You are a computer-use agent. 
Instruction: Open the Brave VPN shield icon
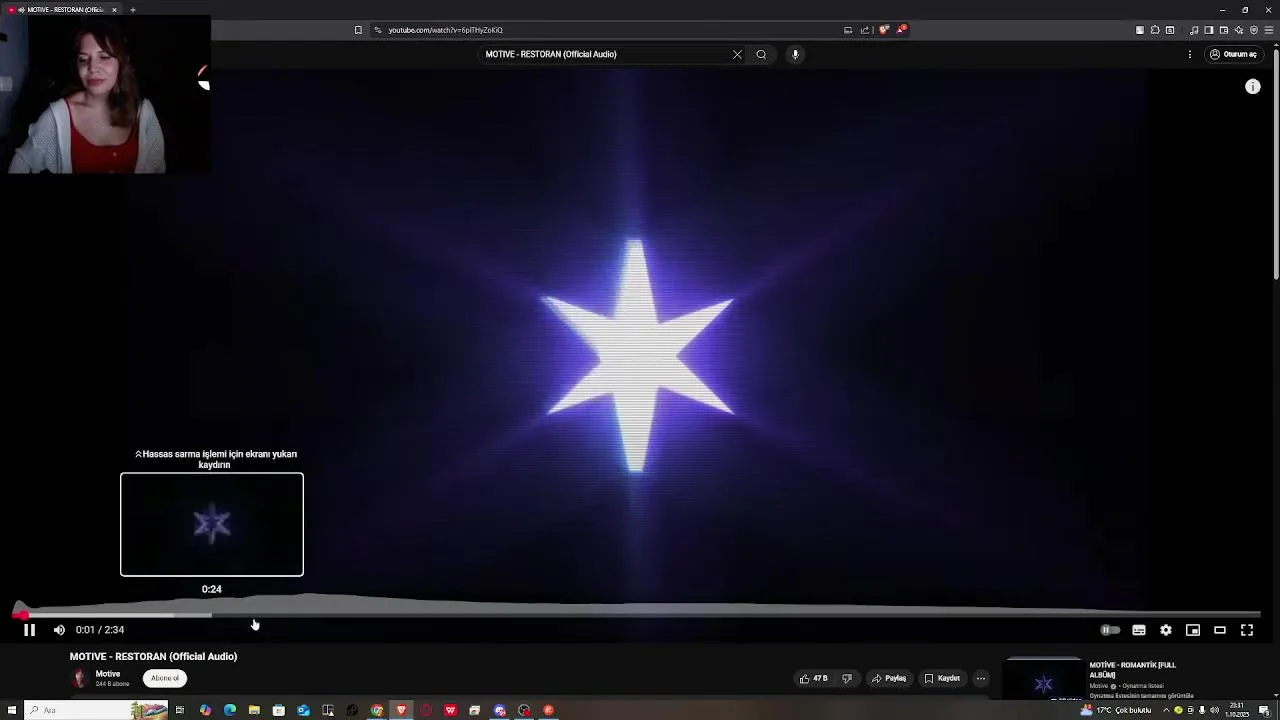[x=1254, y=30]
